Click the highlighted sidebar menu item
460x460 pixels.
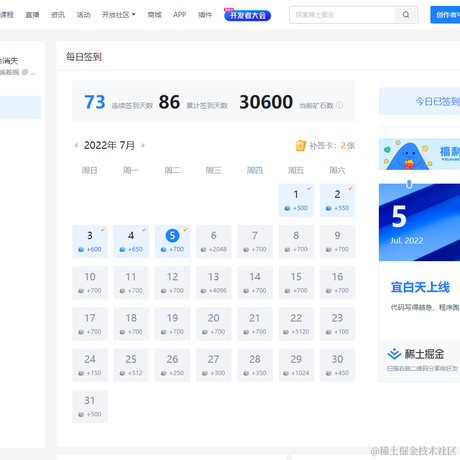pos(20,107)
